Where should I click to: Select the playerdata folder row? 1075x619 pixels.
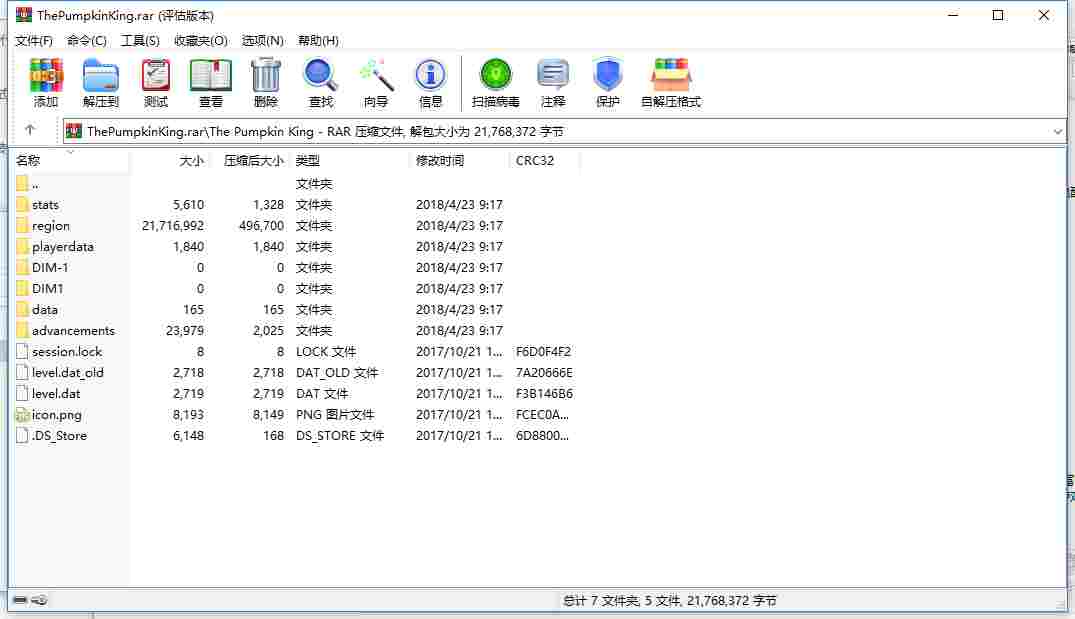pos(295,246)
